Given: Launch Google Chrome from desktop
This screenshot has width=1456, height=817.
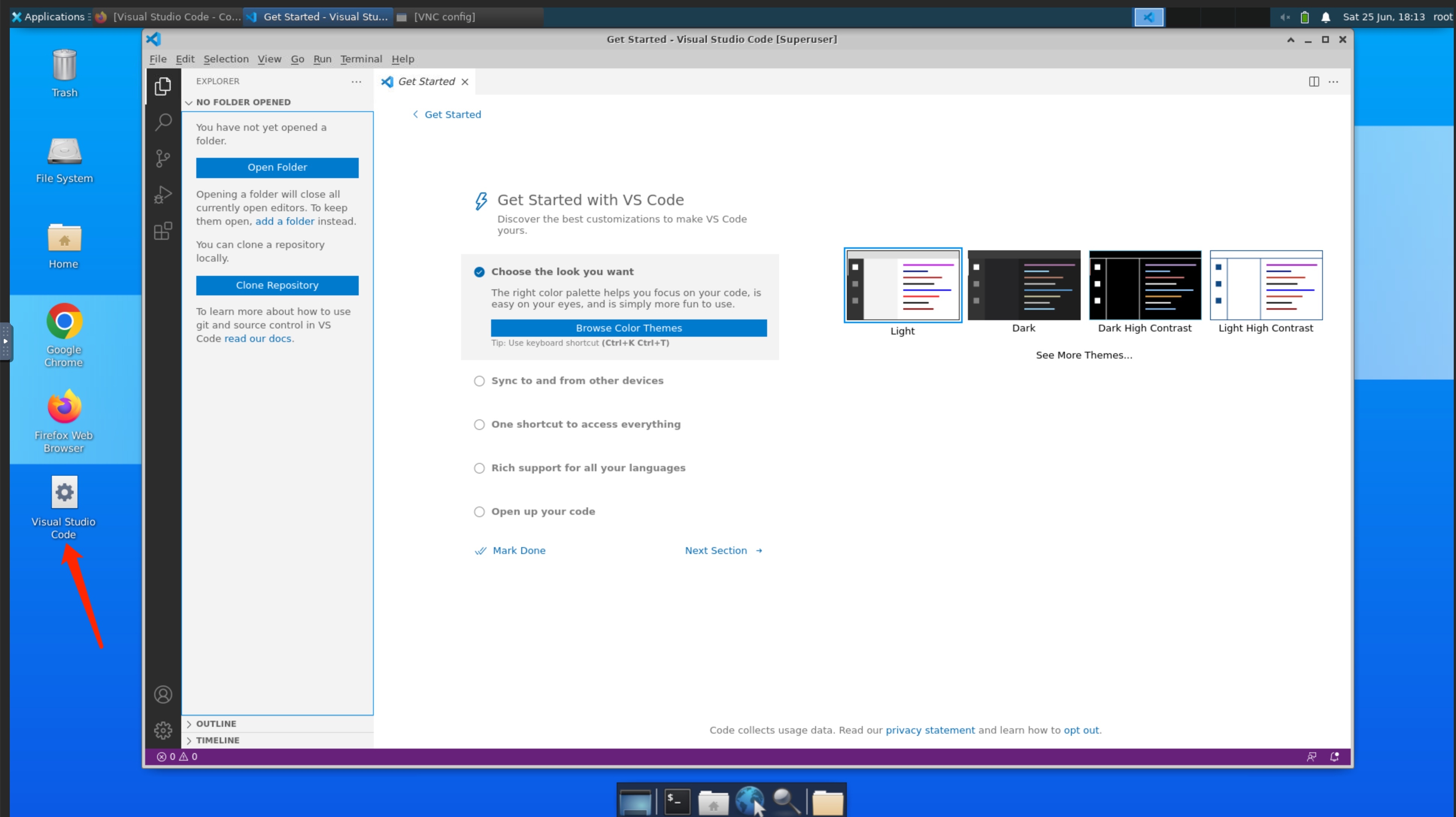Looking at the screenshot, I should tap(64, 335).
